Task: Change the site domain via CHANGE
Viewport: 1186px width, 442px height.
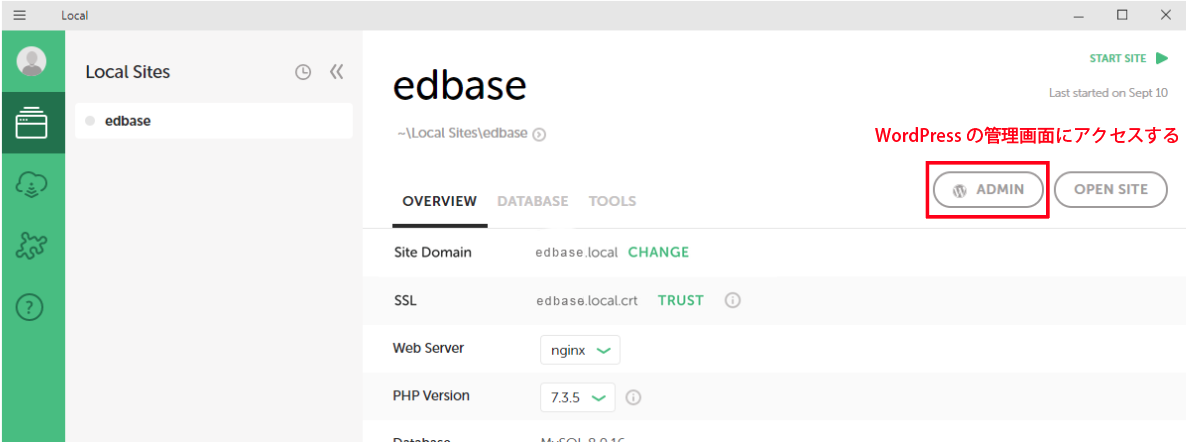Action: coord(658,252)
